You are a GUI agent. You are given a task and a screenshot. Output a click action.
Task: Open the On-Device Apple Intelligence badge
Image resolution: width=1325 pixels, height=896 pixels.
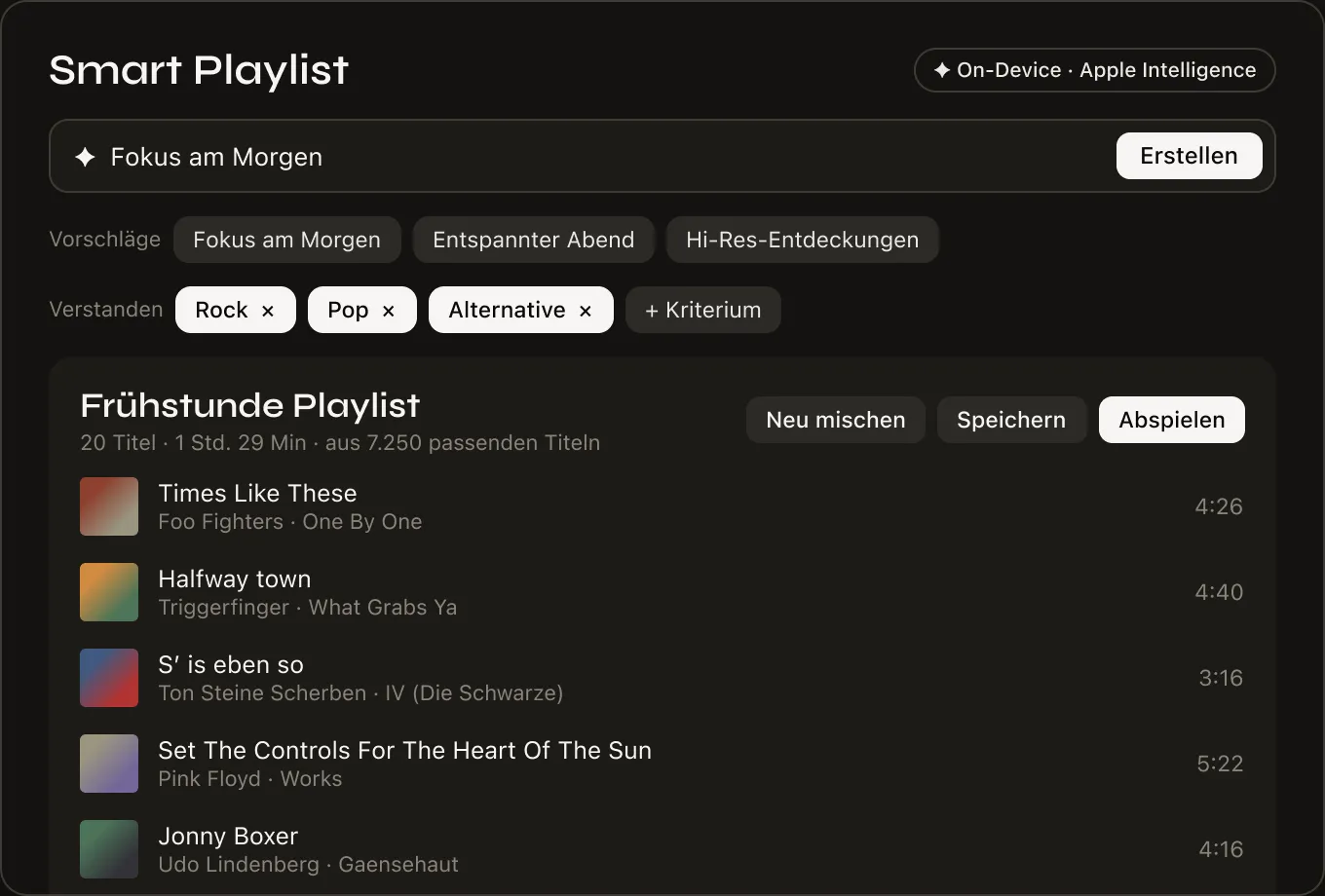tap(1095, 70)
